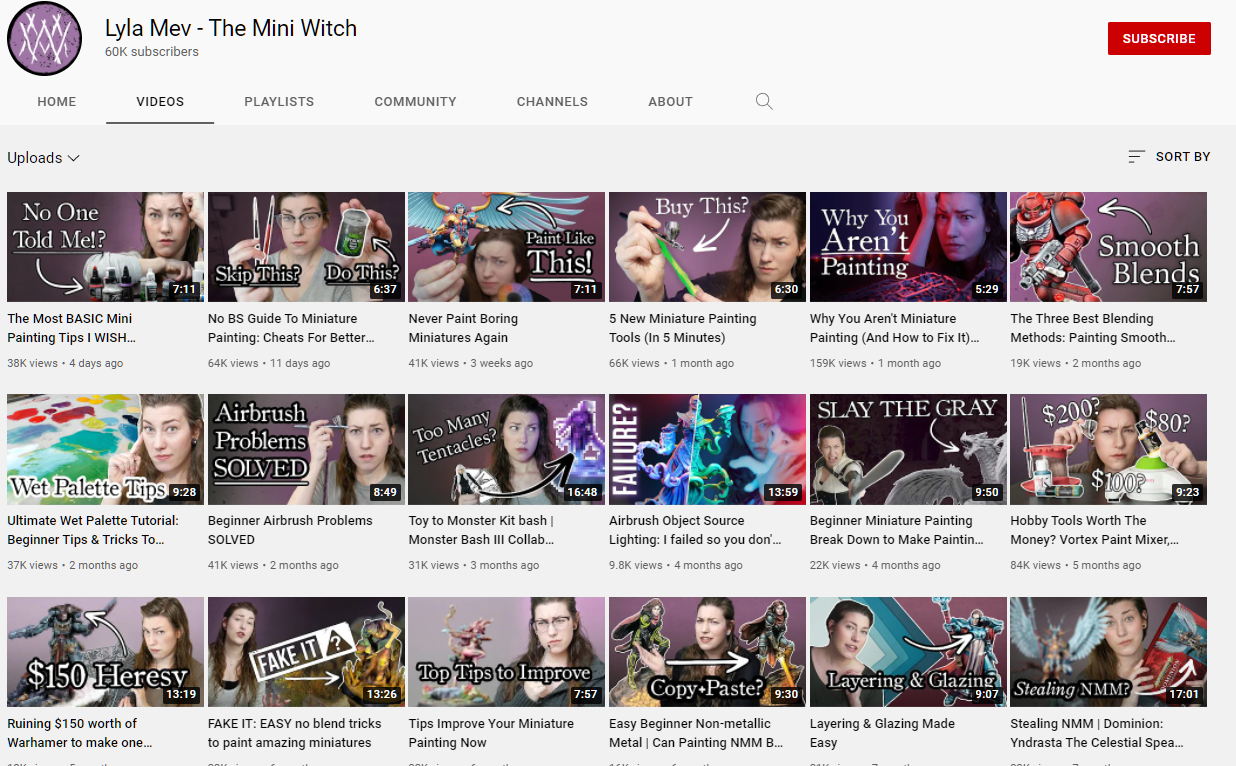Open 'Ultimate Wet Palette Tutorial' title link

point(93,530)
